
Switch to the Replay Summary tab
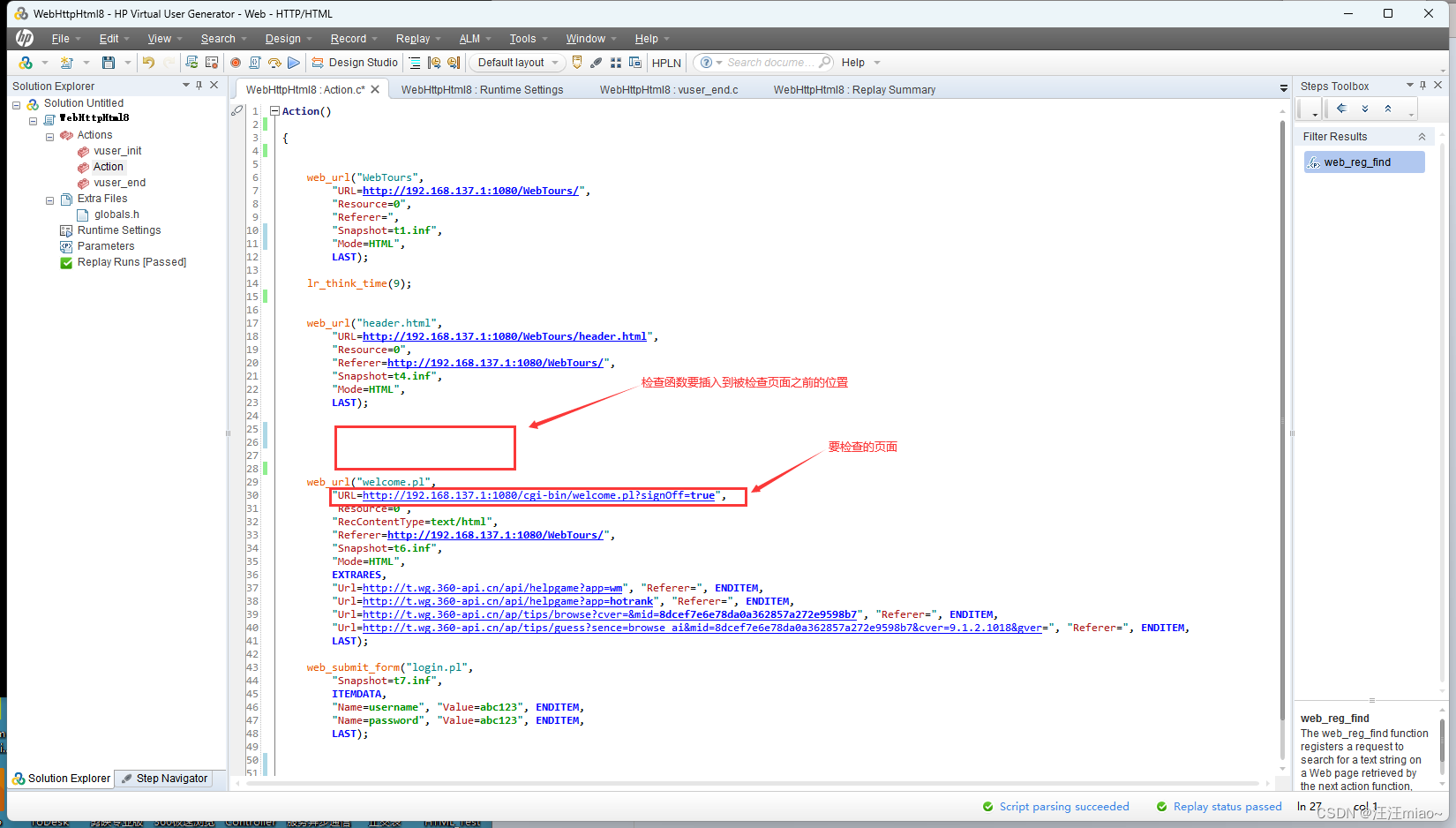(854, 90)
